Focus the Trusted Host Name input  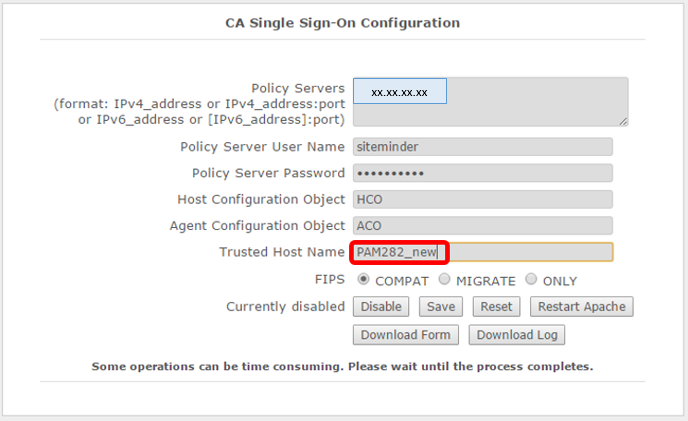click(481, 252)
